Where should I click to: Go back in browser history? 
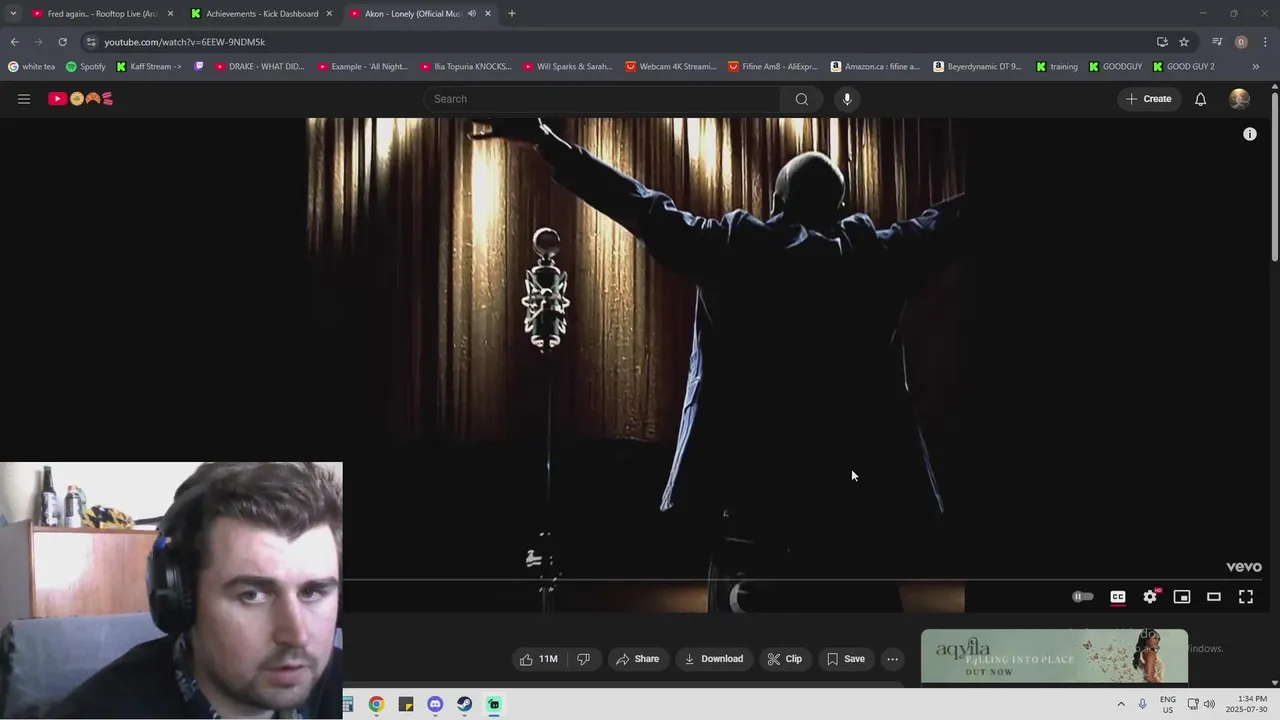click(x=14, y=42)
